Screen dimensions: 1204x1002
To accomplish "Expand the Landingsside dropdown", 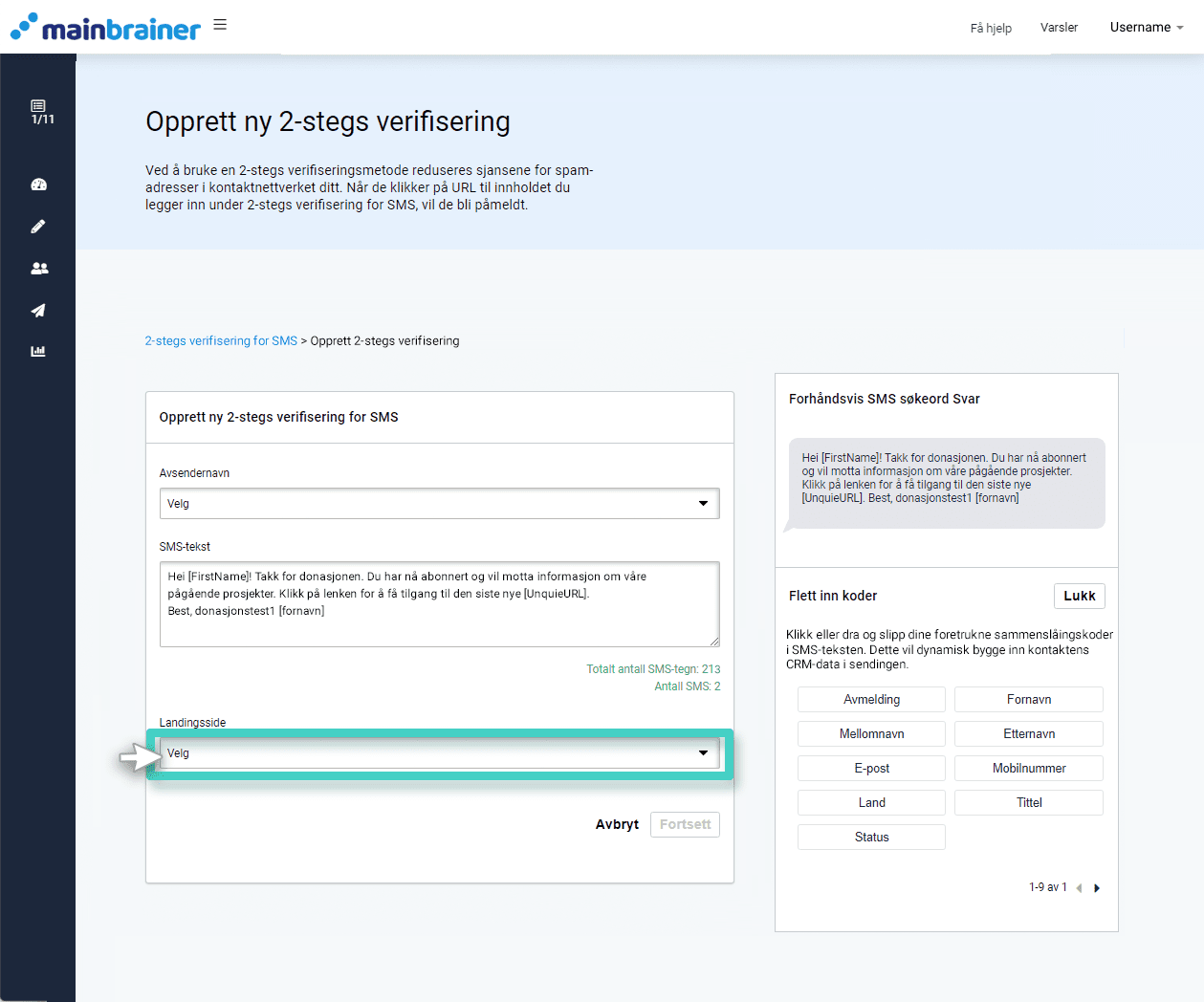I will coord(439,753).
